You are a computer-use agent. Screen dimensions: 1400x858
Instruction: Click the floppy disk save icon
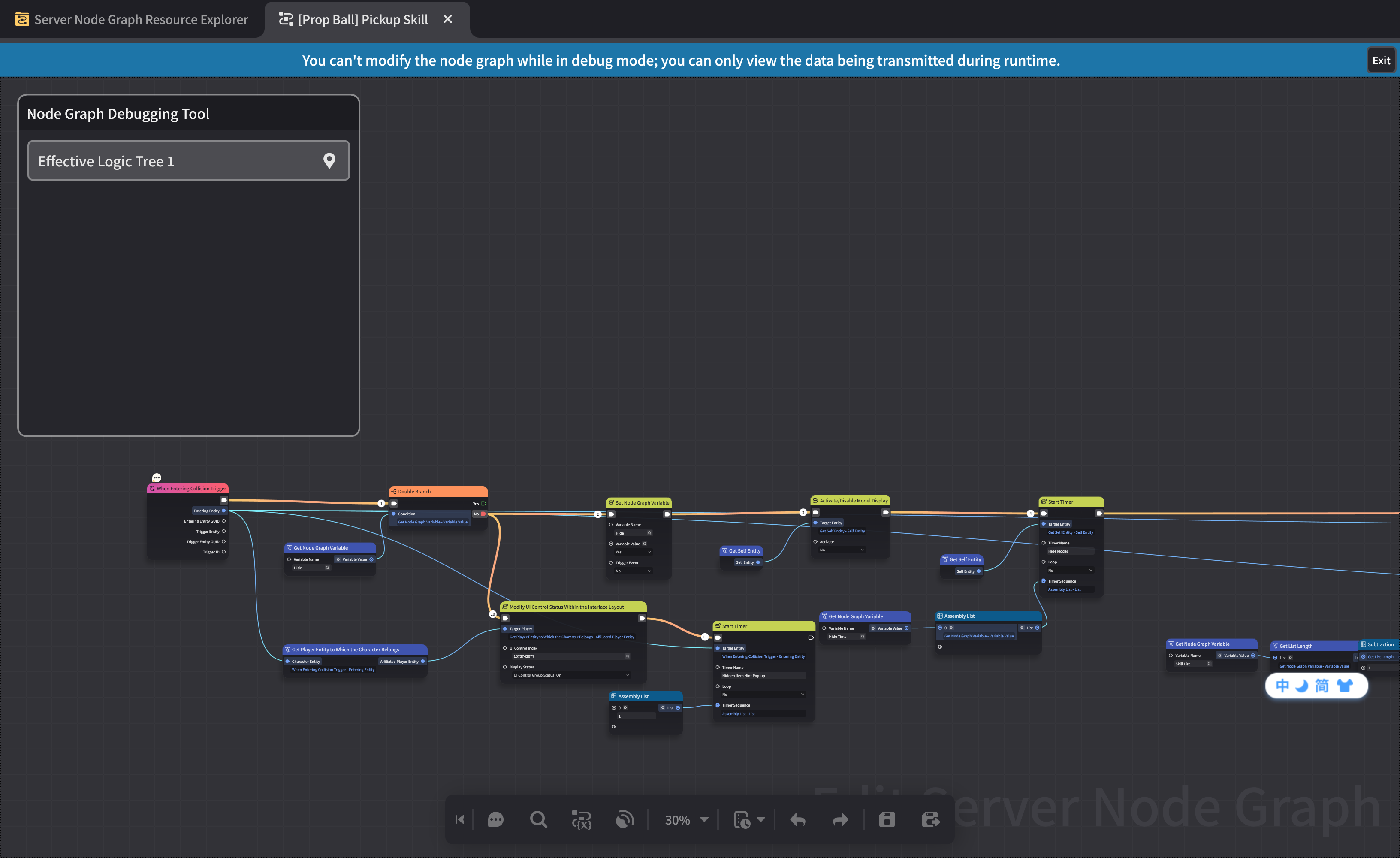(887, 819)
